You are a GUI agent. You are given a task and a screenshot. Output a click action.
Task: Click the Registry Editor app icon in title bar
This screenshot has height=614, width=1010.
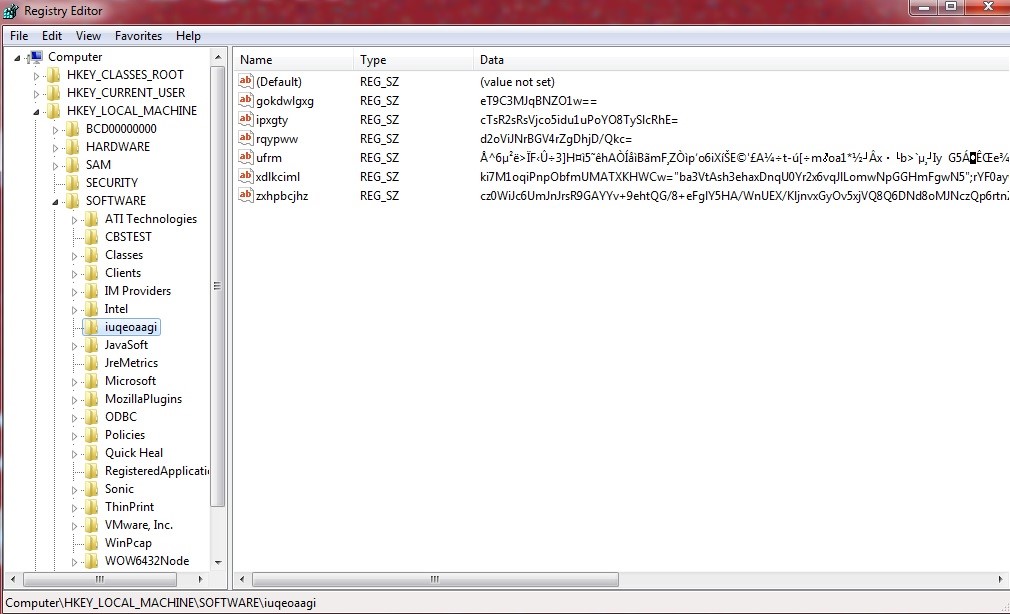tap(11, 11)
